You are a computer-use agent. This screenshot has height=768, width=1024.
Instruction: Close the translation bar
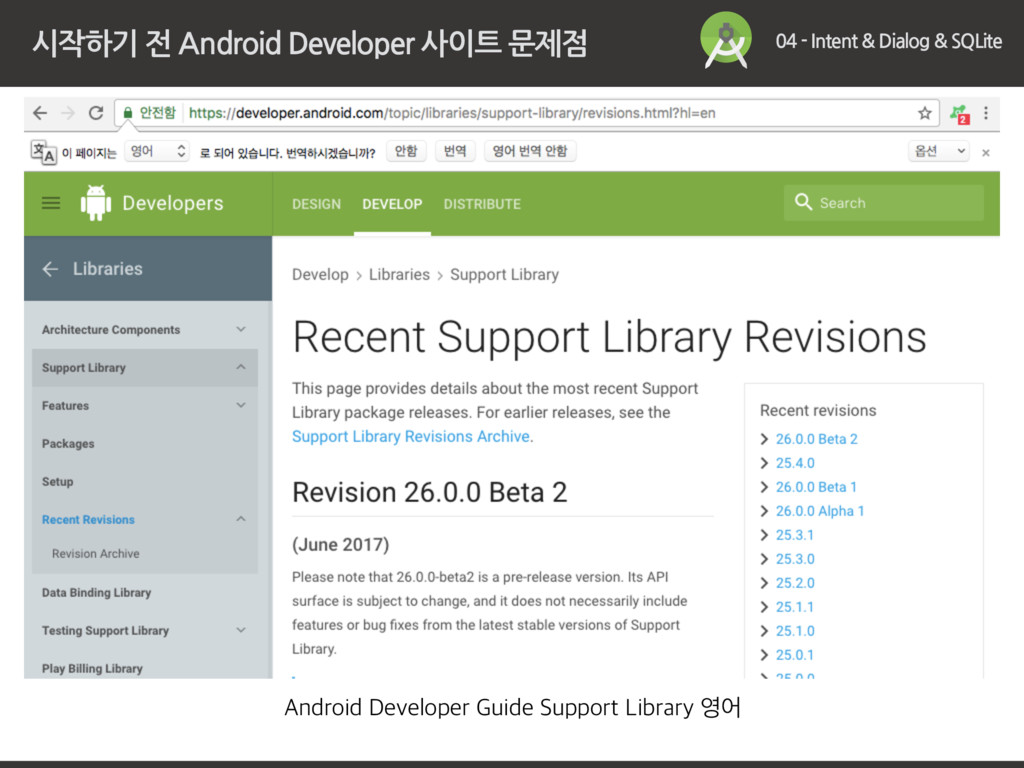(x=985, y=152)
